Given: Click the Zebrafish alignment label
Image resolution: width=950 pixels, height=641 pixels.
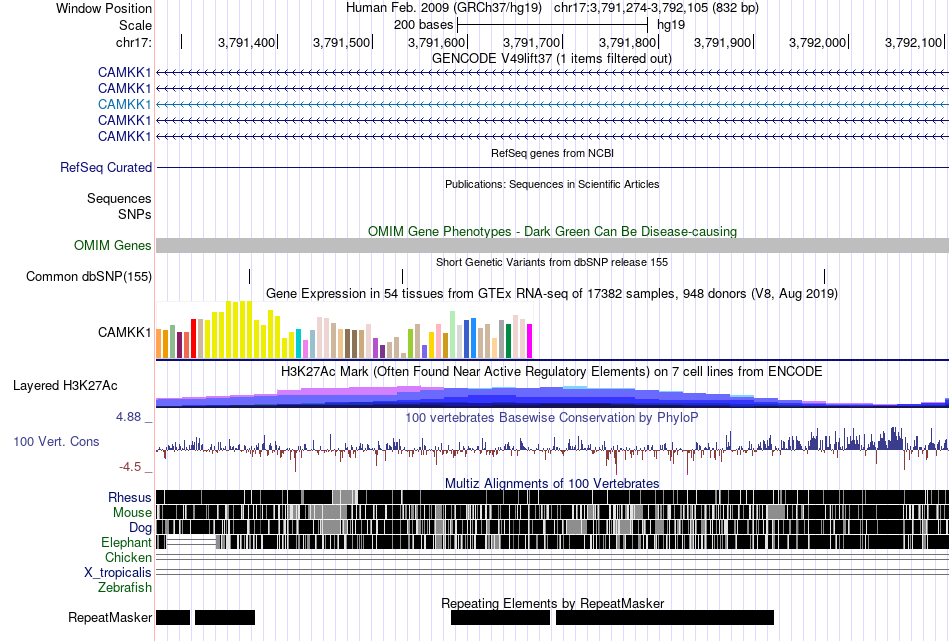Looking at the screenshot, I should click(x=125, y=588).
